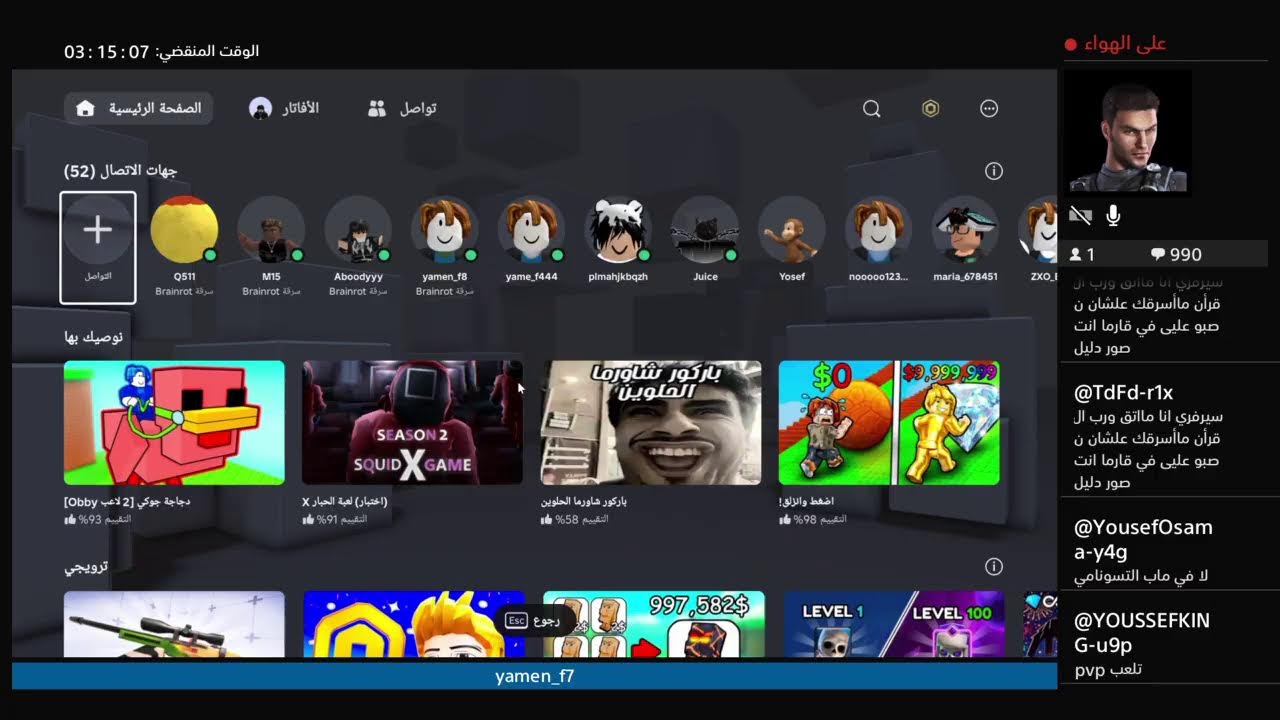Viewport: 1280px width, 720px height.
Task: Select friend avatar Juice
Action: (705, 230)
